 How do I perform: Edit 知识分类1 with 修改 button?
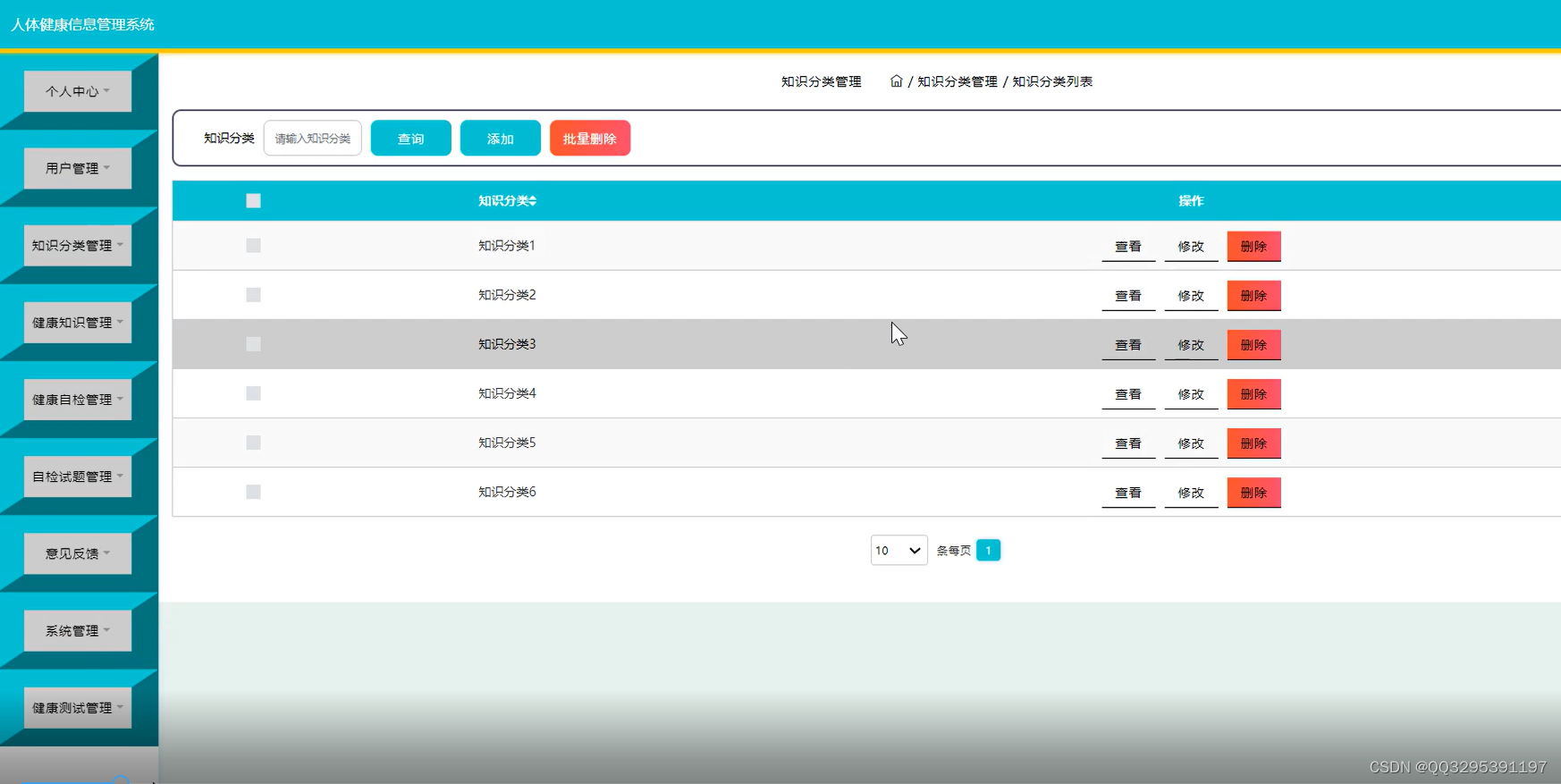(x=1191, y=247)
